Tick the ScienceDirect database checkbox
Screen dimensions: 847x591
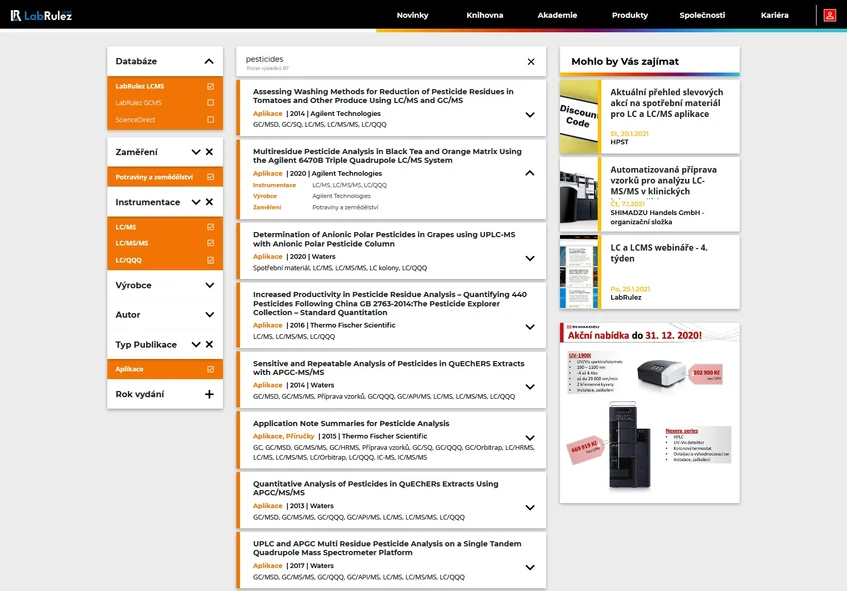tap(211, 120)
